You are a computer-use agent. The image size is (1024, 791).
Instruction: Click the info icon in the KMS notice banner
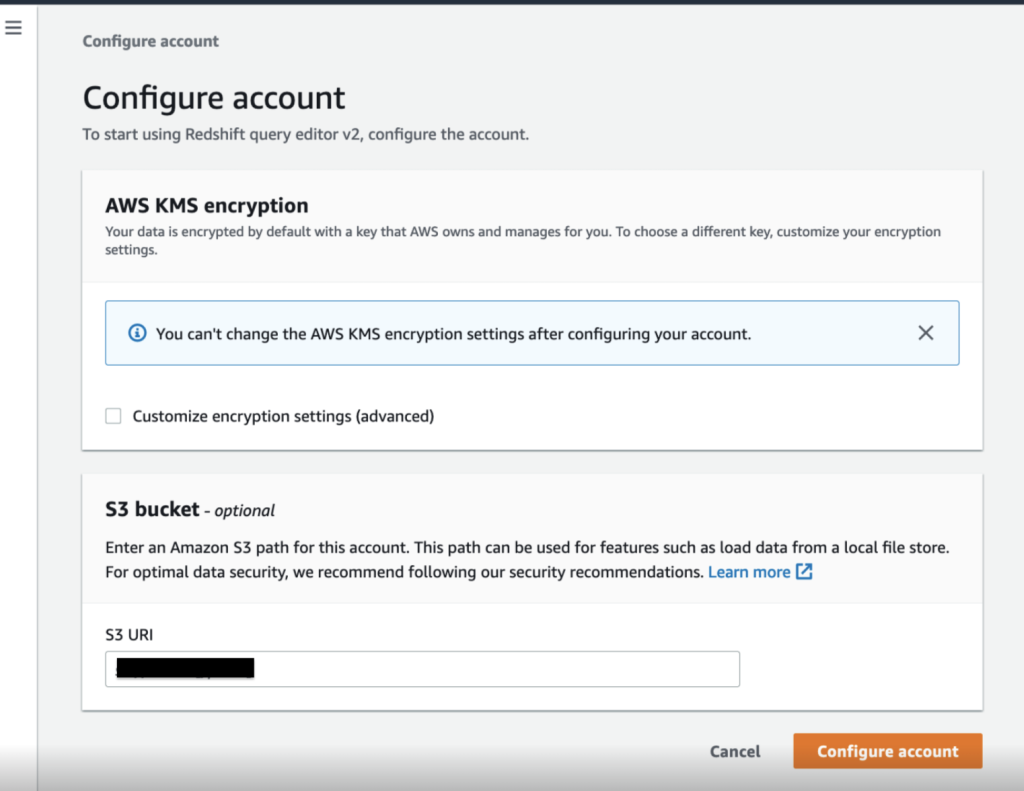[x=137, y=333]
